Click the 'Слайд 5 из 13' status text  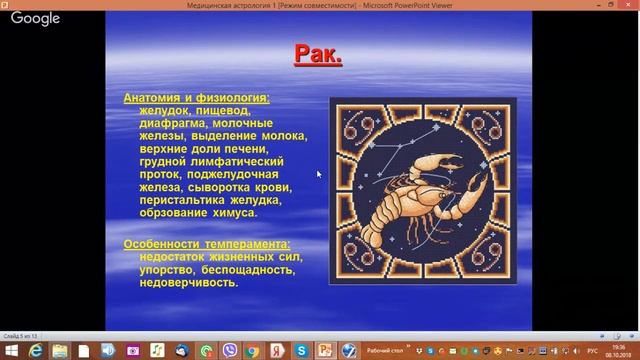(x=20, y=336)
